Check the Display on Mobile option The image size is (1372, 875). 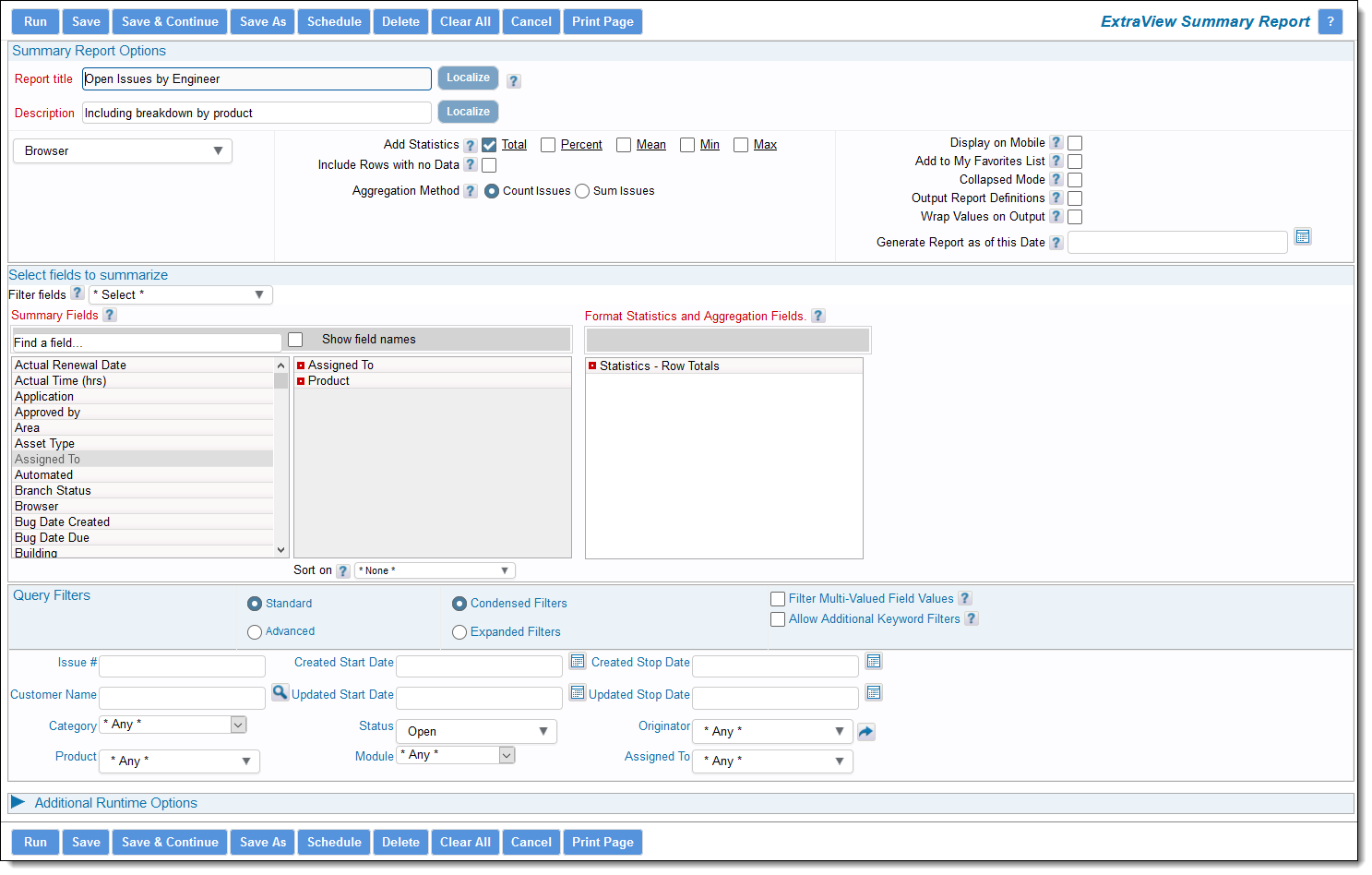pyautogui.click(x=1075, y=143)
